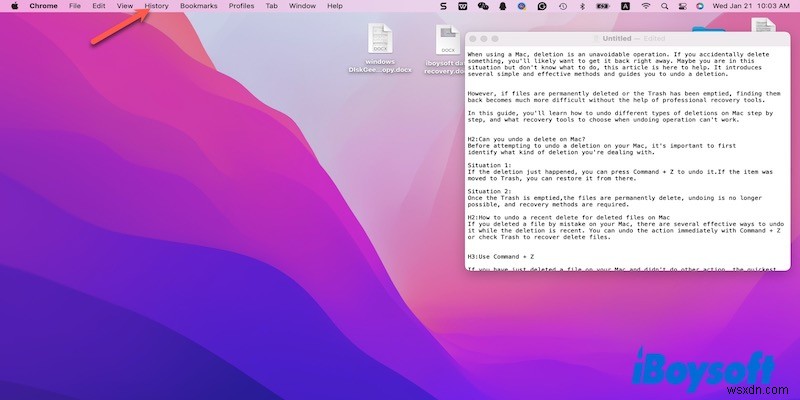Open the Apple menu
The image size is (800, 400).
15,6
